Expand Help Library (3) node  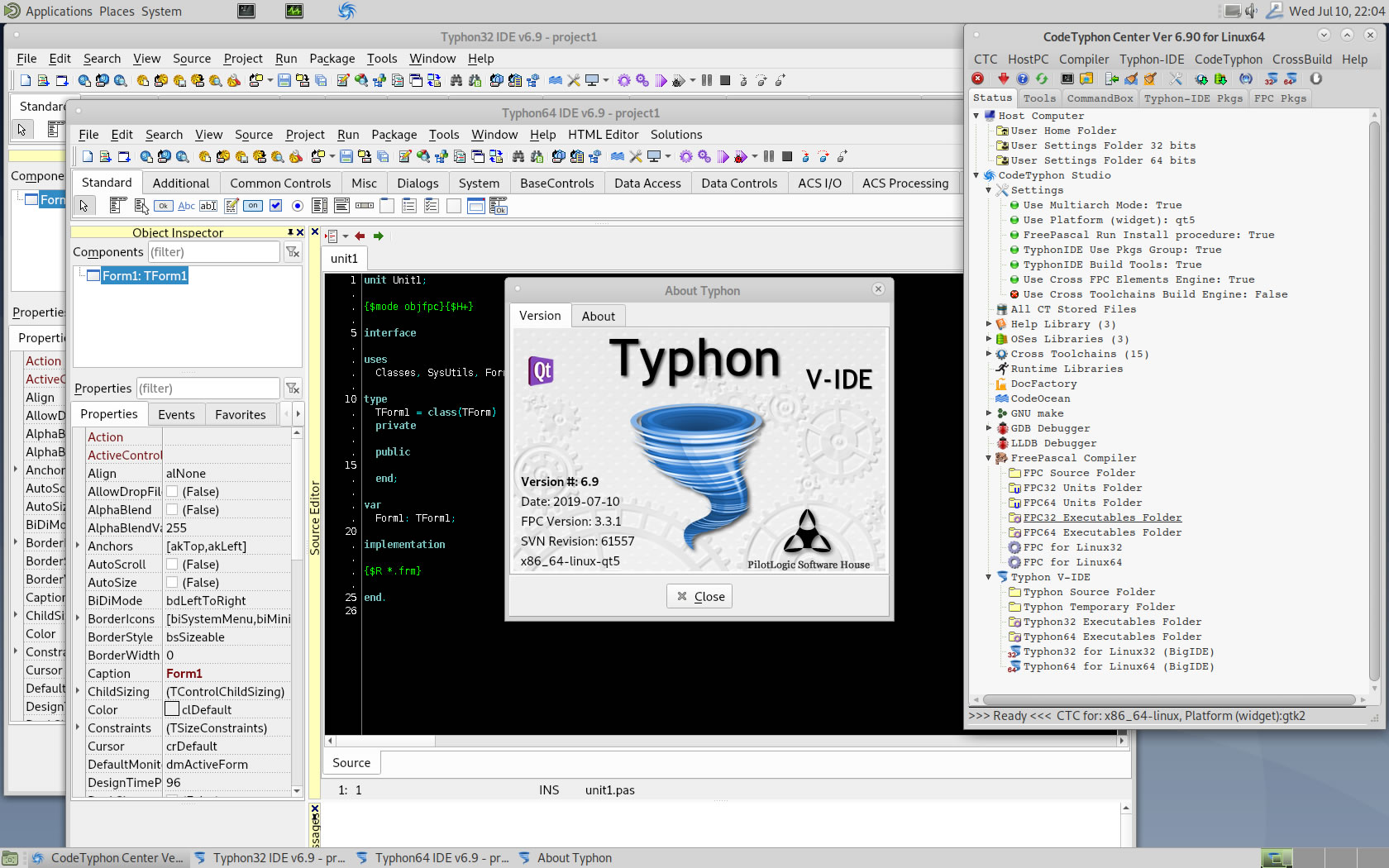click(x=989, y=324)
